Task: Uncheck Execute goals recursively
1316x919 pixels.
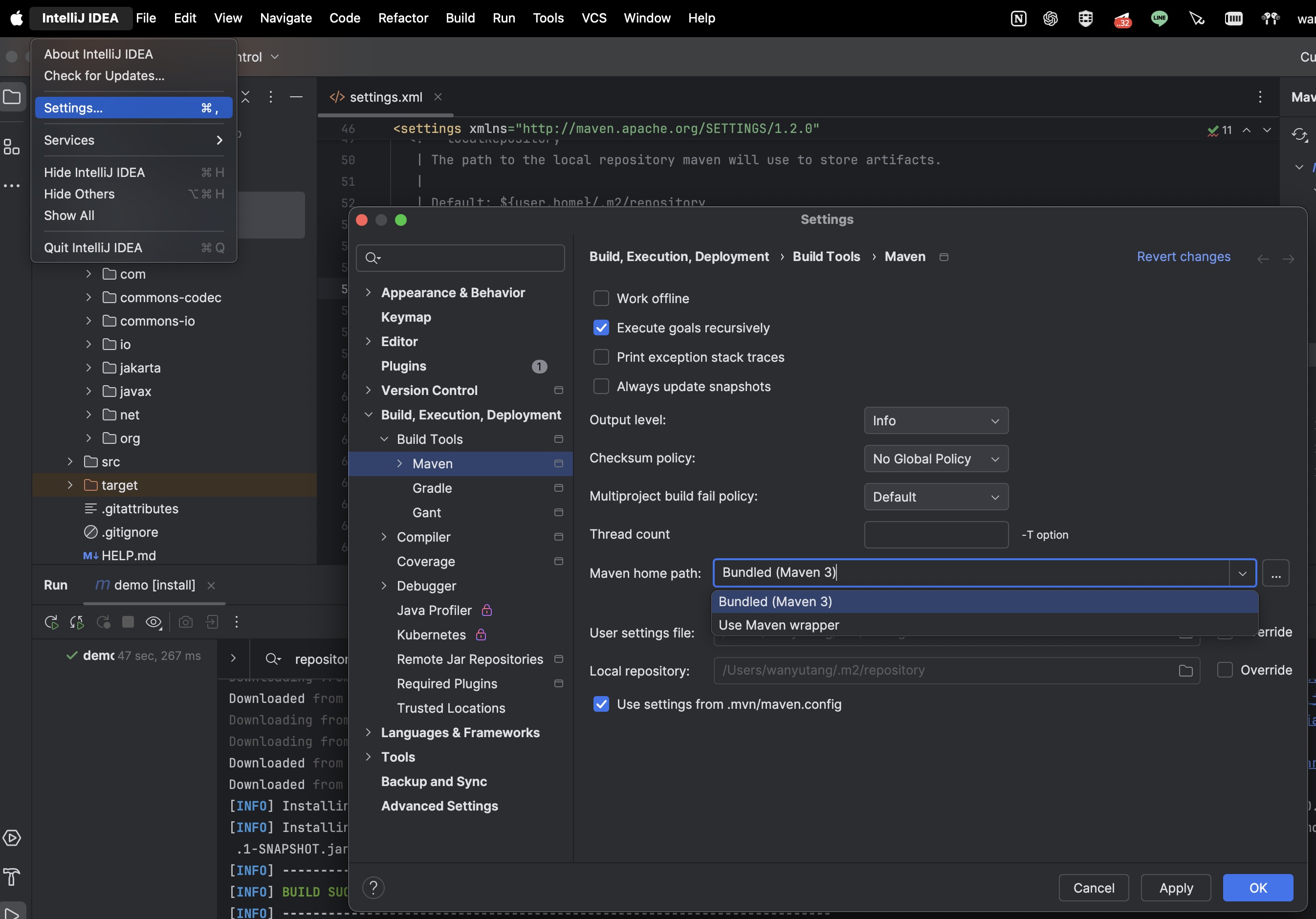Action: (601, 328)
